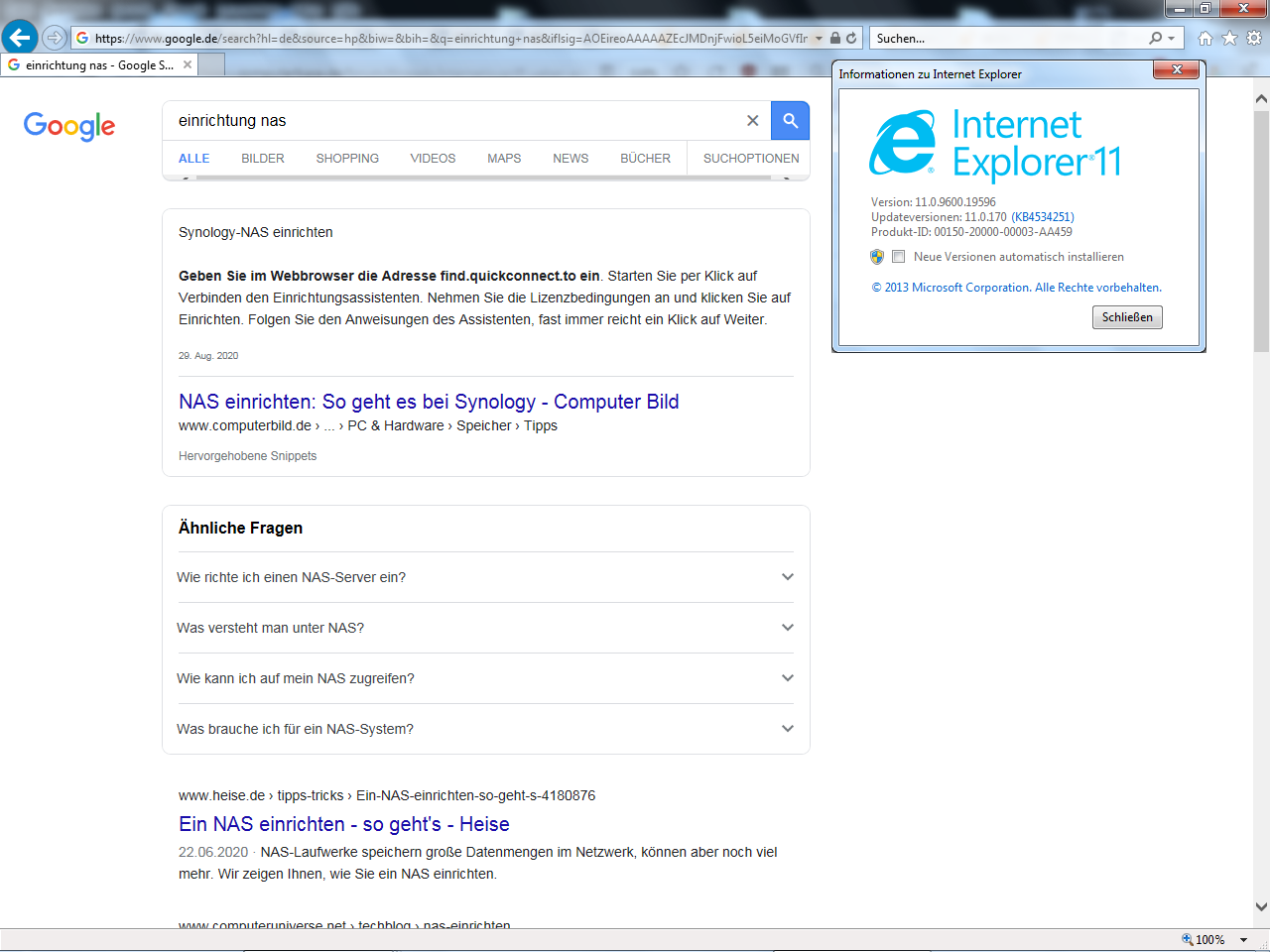This screenshot has height=952, width=1270.
Task: Switch to the NEWS search tab
Action: (x=571, y=158)
